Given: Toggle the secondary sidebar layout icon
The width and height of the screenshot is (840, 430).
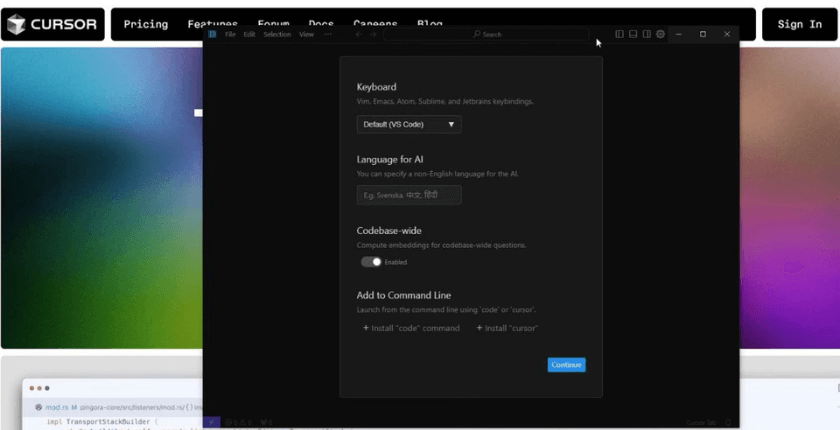Looking at the screenshot, I should pos(647,34).
